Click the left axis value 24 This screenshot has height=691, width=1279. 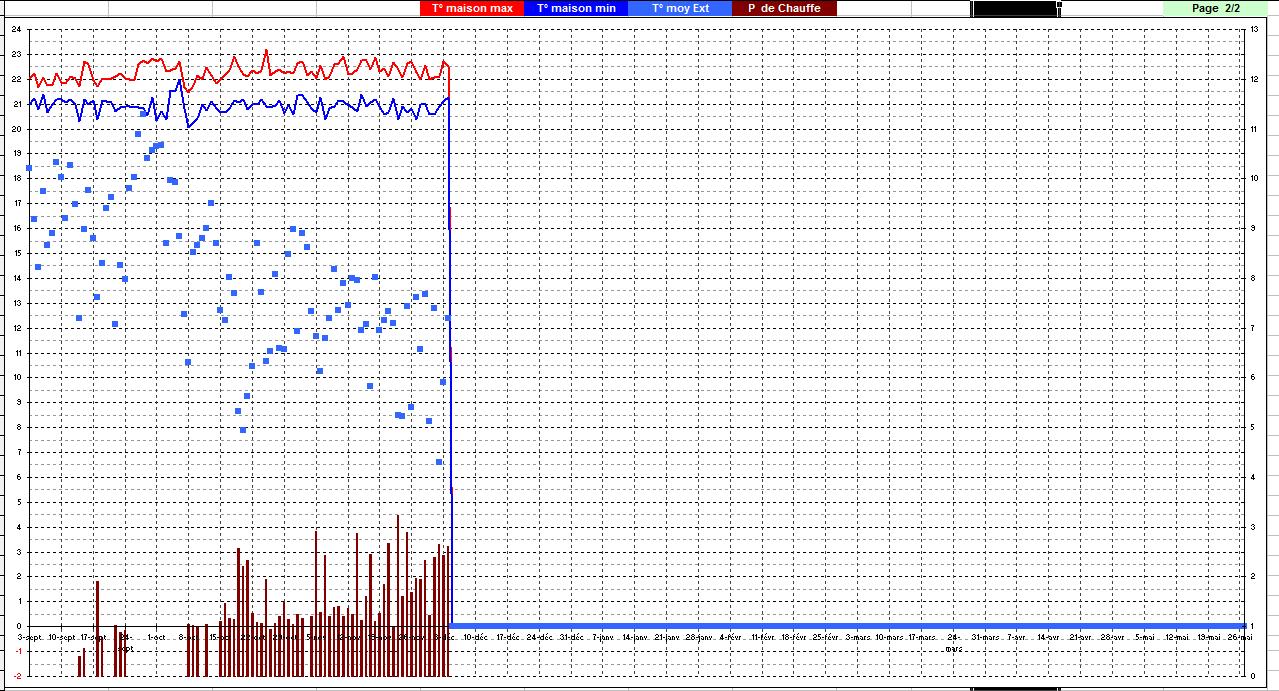point(15,29)
